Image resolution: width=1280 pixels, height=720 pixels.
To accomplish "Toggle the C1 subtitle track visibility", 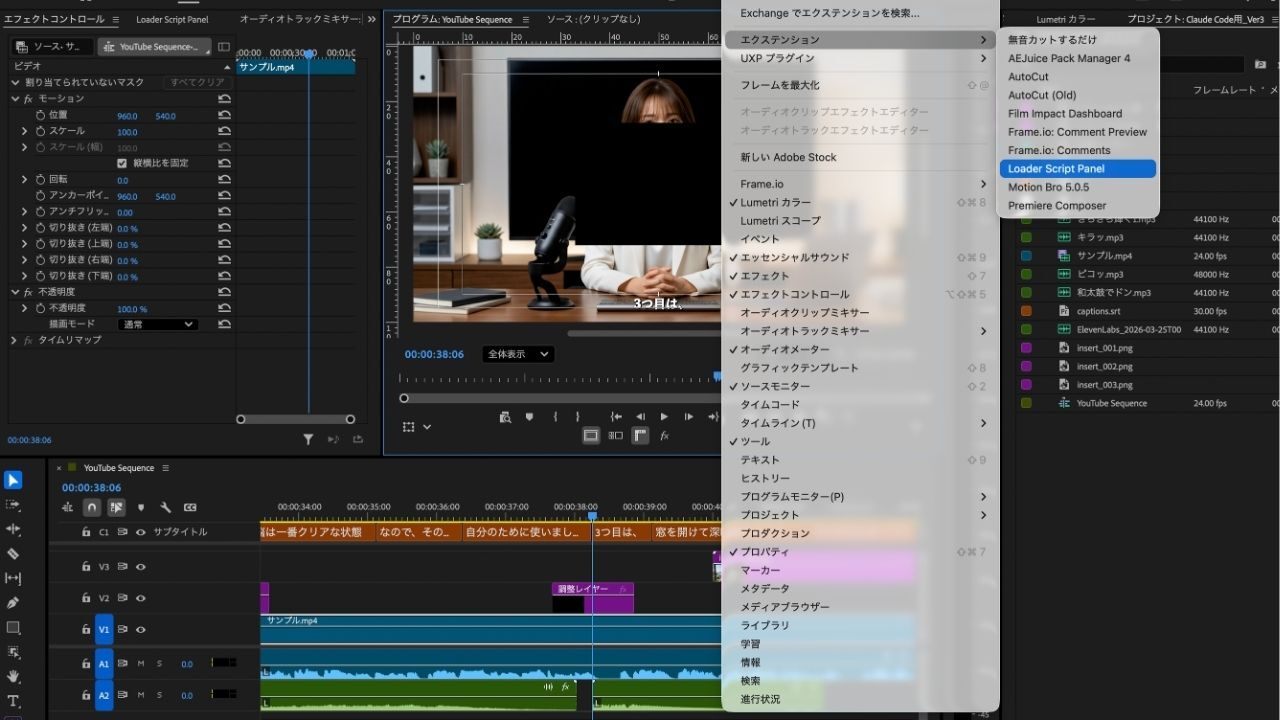I will [x=141, y=532].
